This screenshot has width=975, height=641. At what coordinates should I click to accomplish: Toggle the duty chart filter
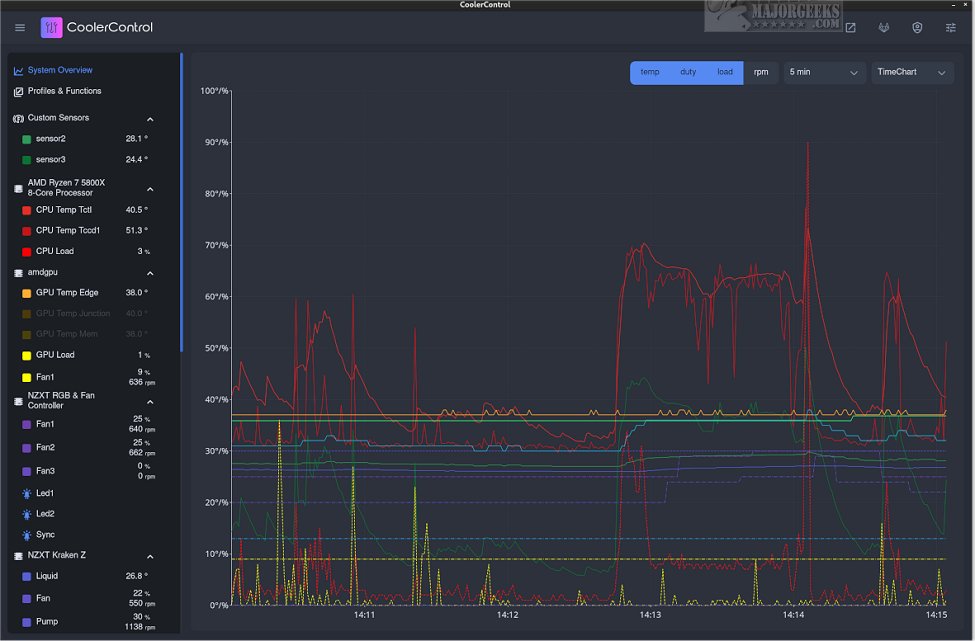pyautogui.click(x=687, y=72)
